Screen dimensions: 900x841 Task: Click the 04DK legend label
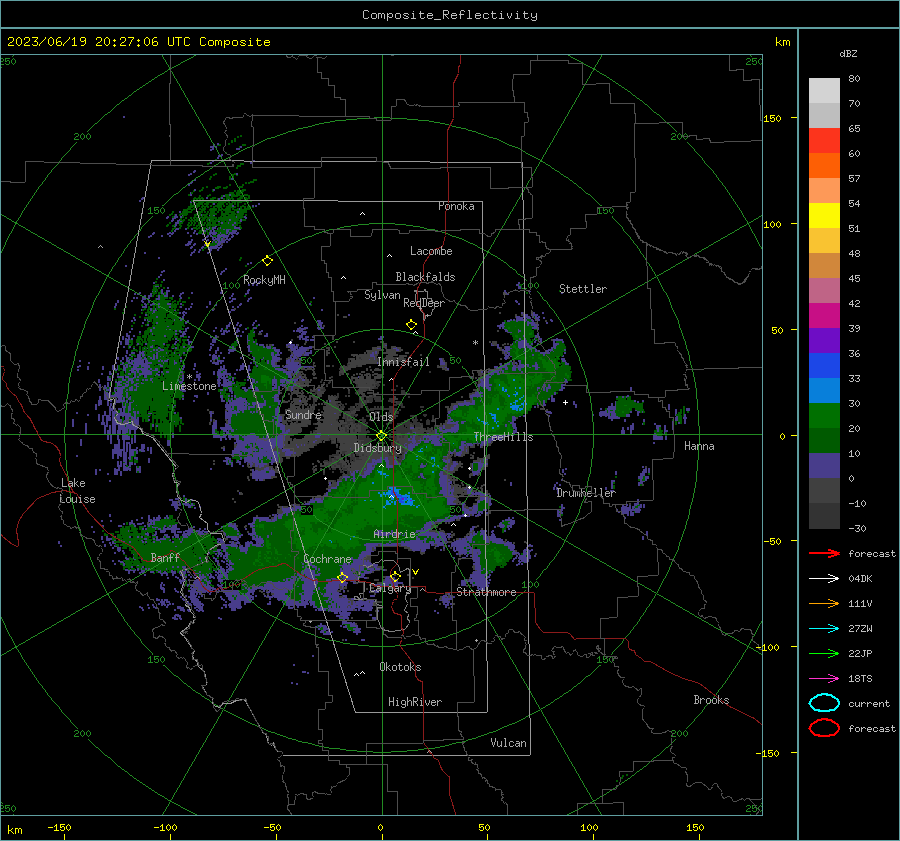pyautogui.click(x=860, y=579)
